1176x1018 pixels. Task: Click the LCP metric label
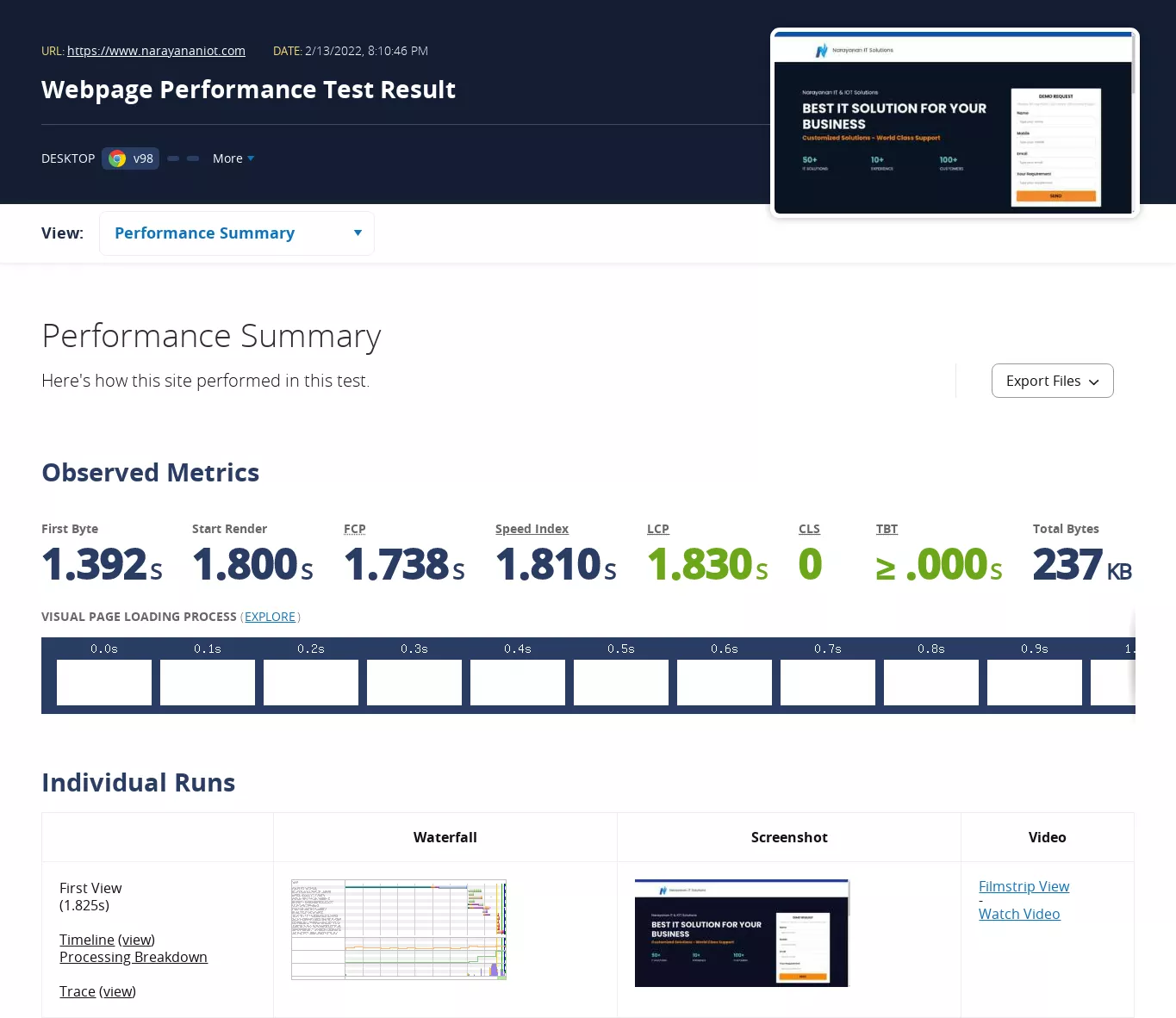pyautogui.click(x=658, y=529)
